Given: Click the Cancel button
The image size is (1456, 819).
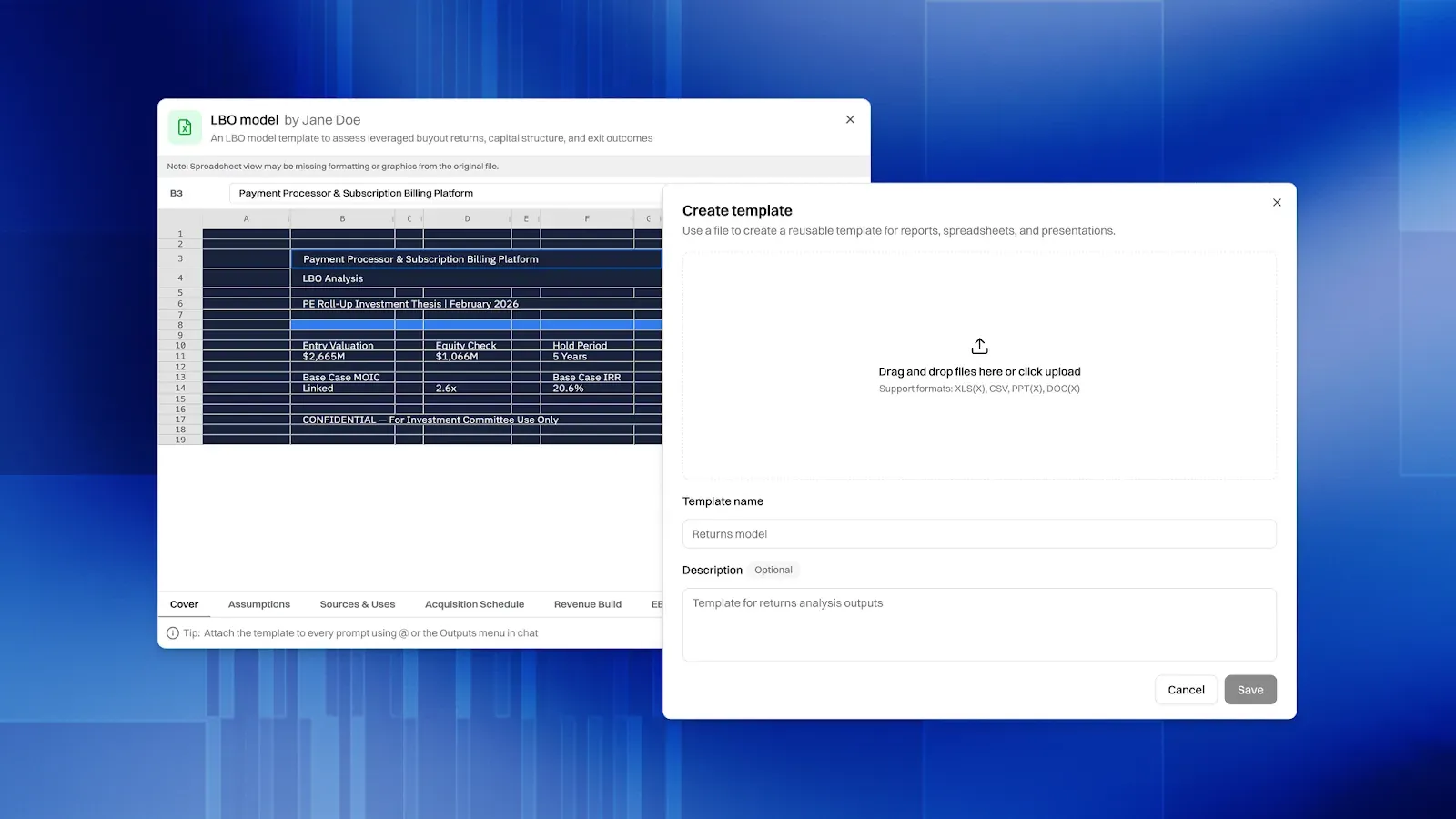Looking at the screenshot, I should 1186,690.
